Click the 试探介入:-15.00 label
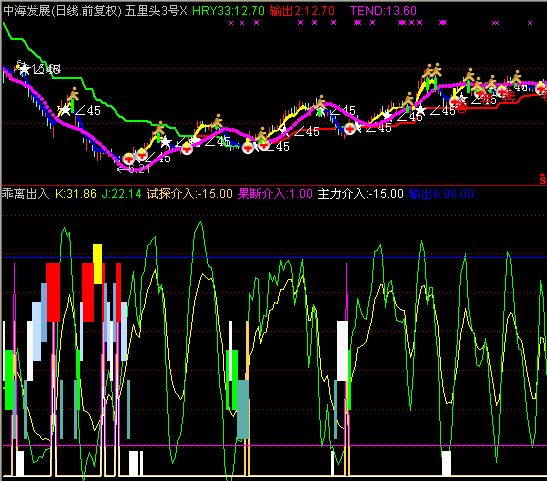The width and height of the screenshot is (547, 481). (189, 193)
